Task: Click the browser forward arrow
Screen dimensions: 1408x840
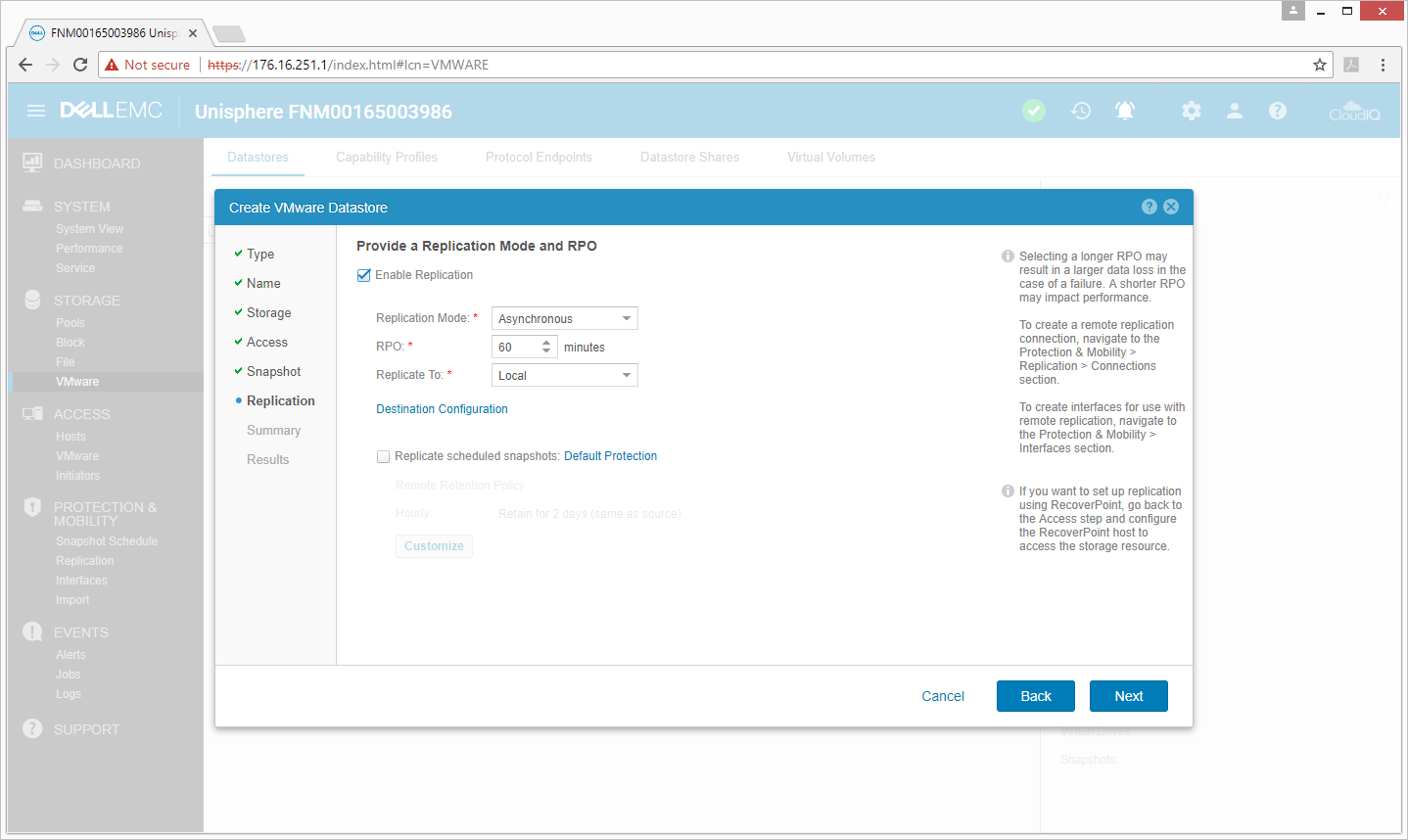Action: pos(53,65)
